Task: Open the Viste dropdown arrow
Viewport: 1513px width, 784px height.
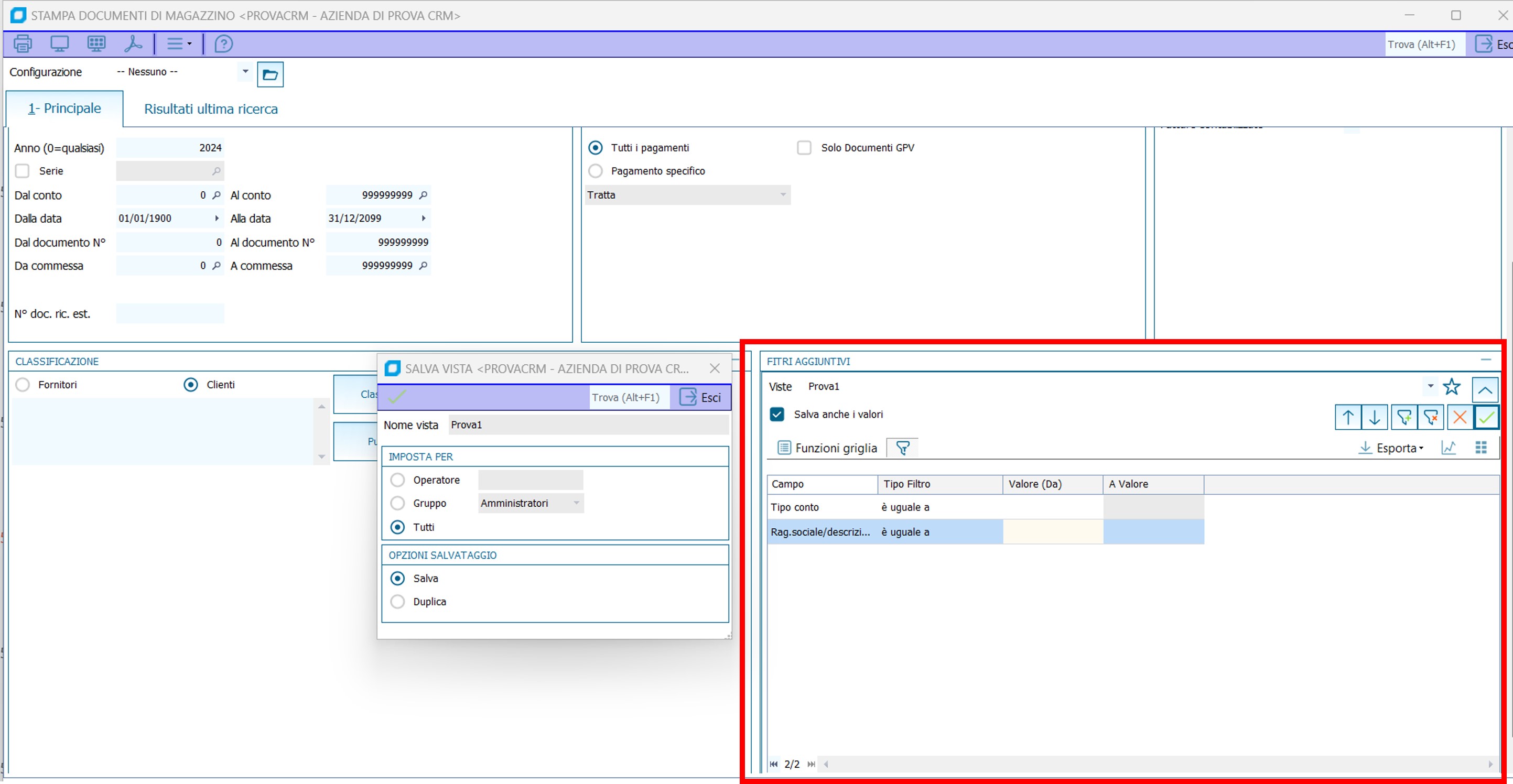Action: [x=1430, y=386]
